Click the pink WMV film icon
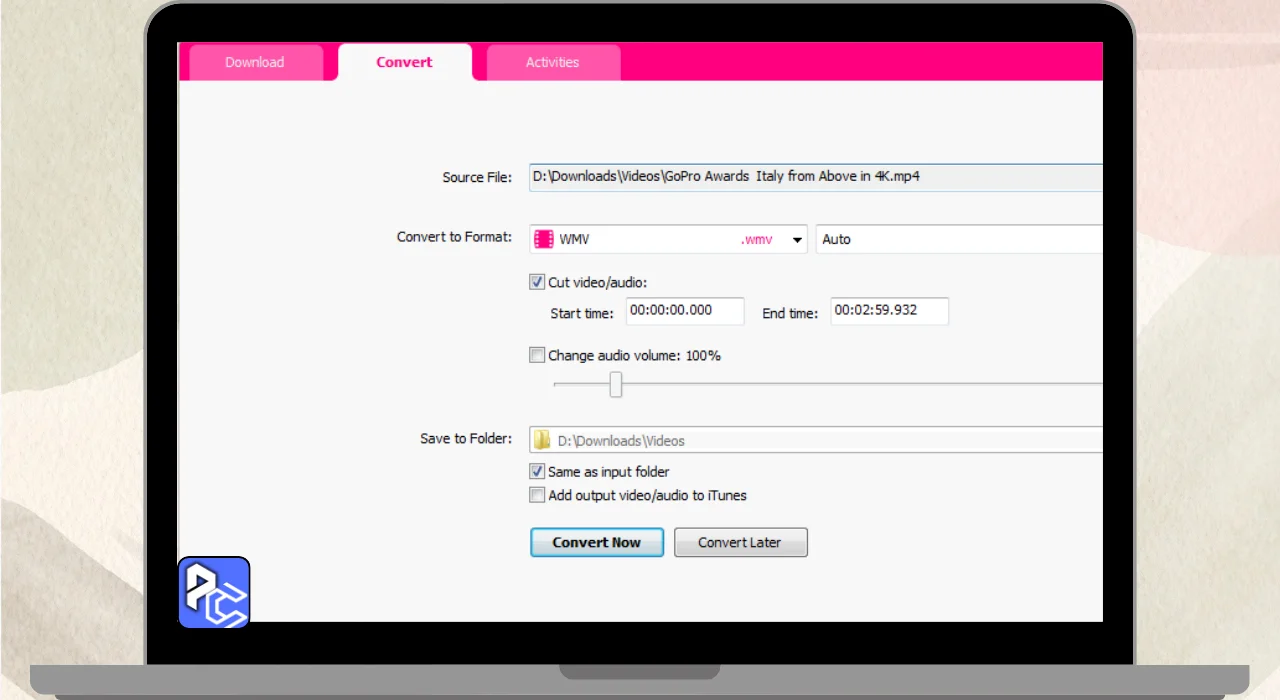Image resolution: width=1280 pixels, height=700 pixels. (x=543, y=239)
